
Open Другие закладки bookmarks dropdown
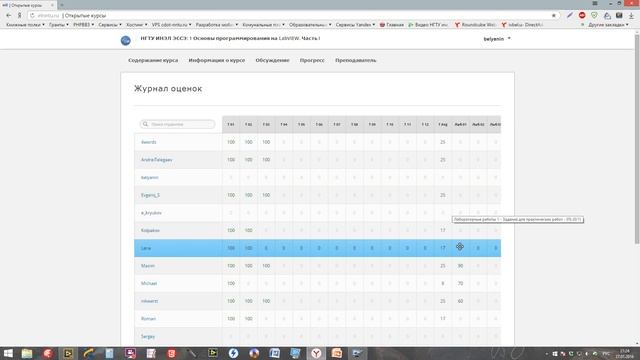pyautogui.click(x=608, y=25)
